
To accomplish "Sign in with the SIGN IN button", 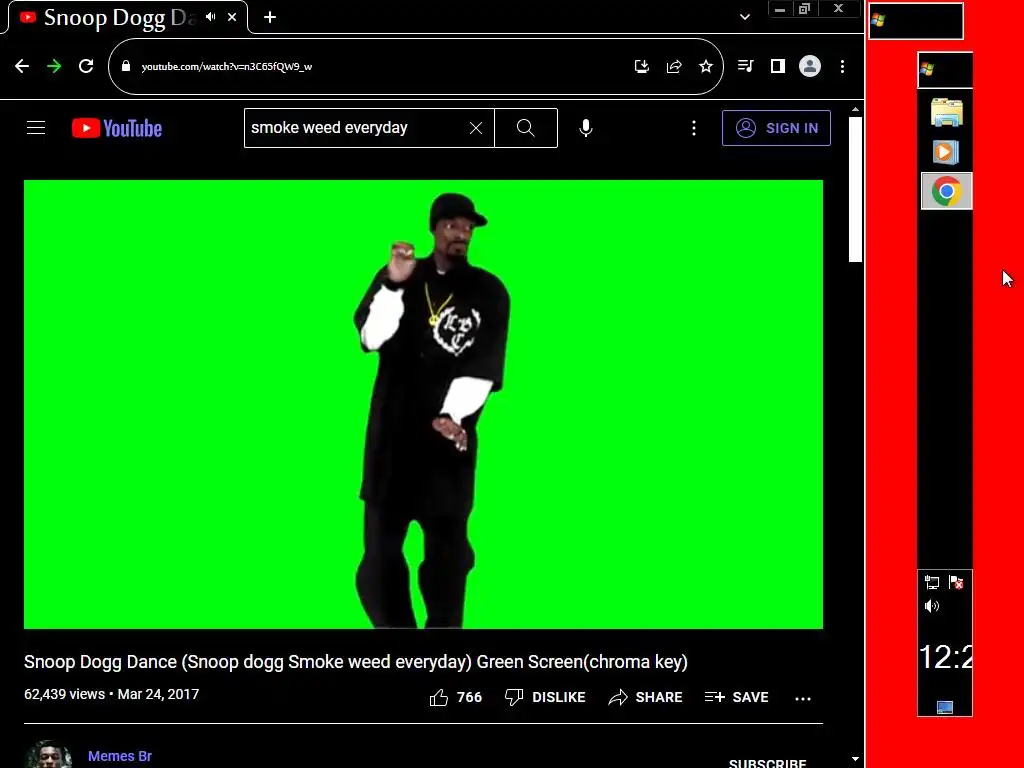I will pyautogui.click(x=776, y=128).
